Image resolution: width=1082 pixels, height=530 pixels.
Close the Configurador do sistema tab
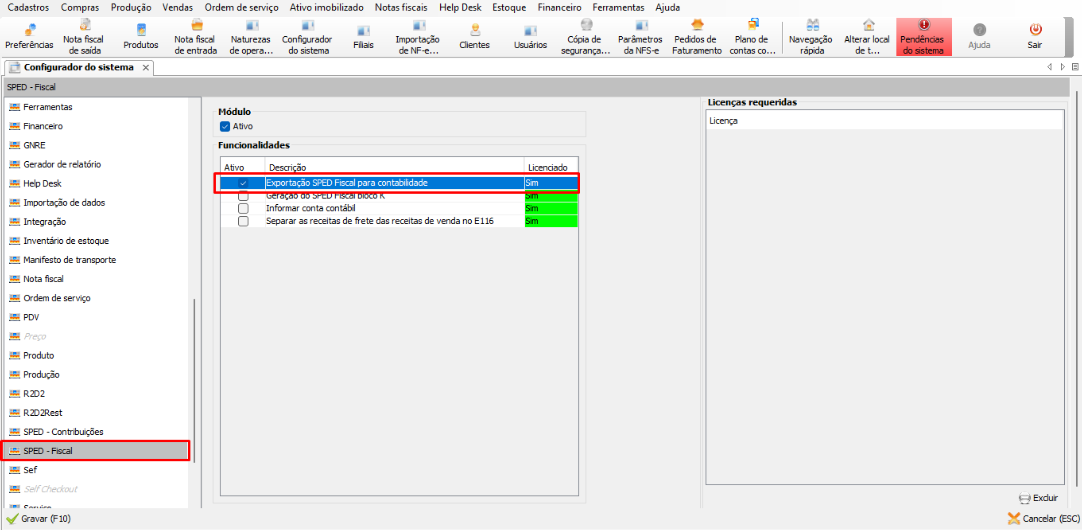tap(146, 68)
